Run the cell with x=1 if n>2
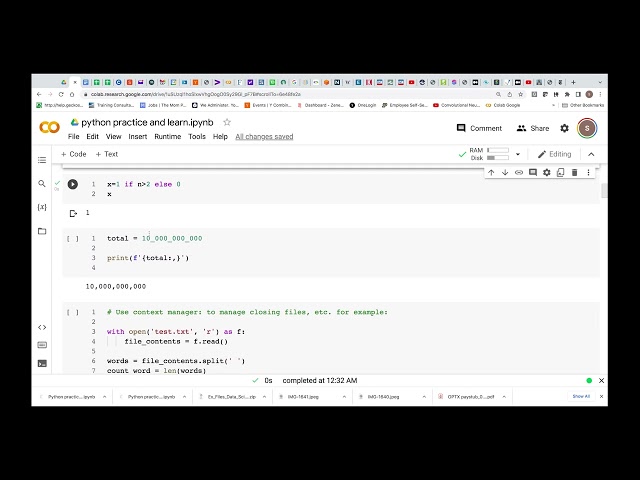The image size is (640, 480). coord(73,184)
